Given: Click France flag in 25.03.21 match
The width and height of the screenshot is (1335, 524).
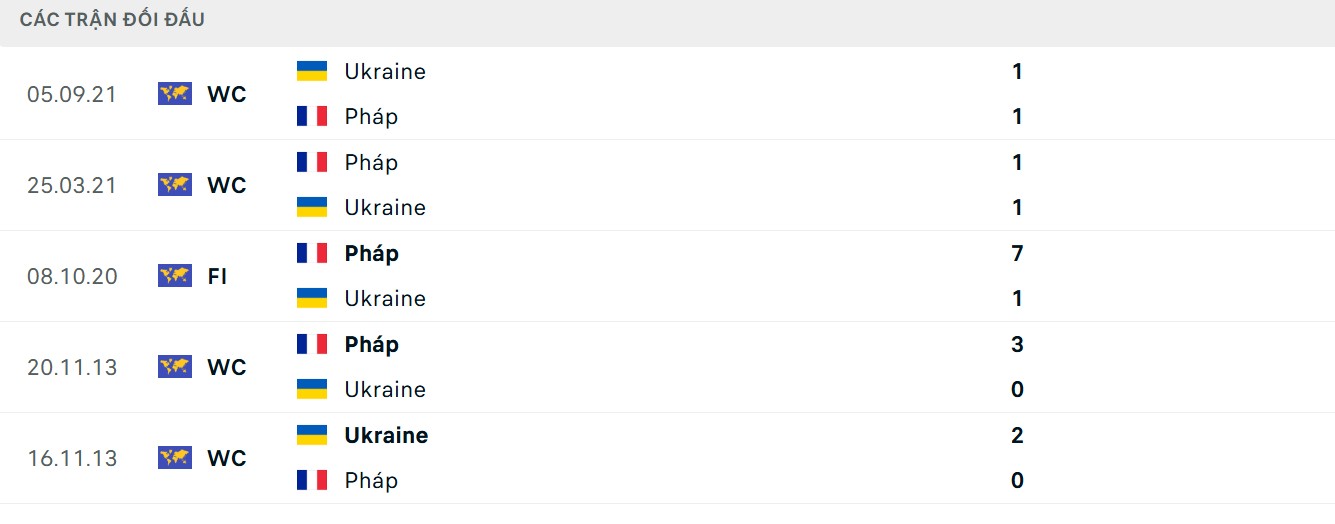Looking at the screenshot, I should point(312,162).
